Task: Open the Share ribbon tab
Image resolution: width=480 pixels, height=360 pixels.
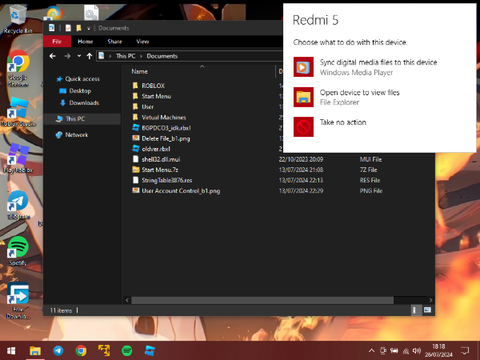Action: 115,41
